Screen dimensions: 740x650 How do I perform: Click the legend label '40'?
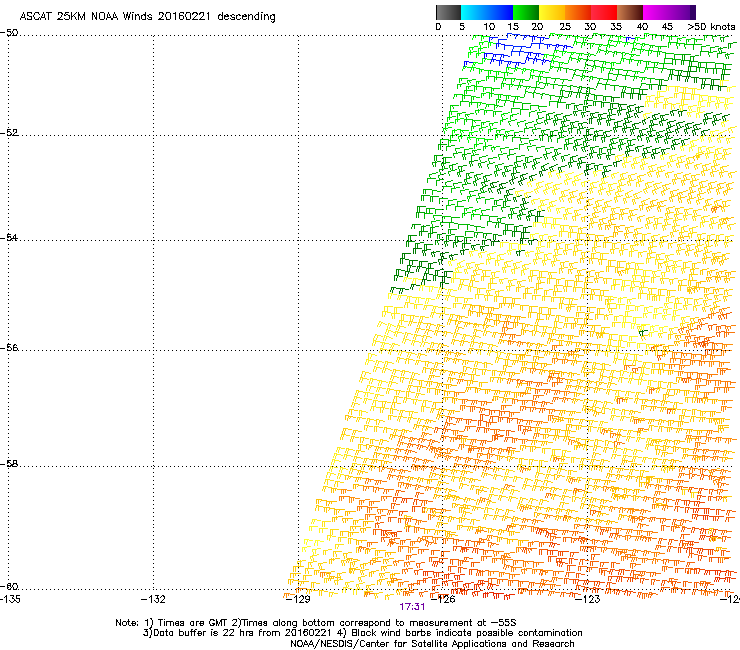tap(642, 27)
